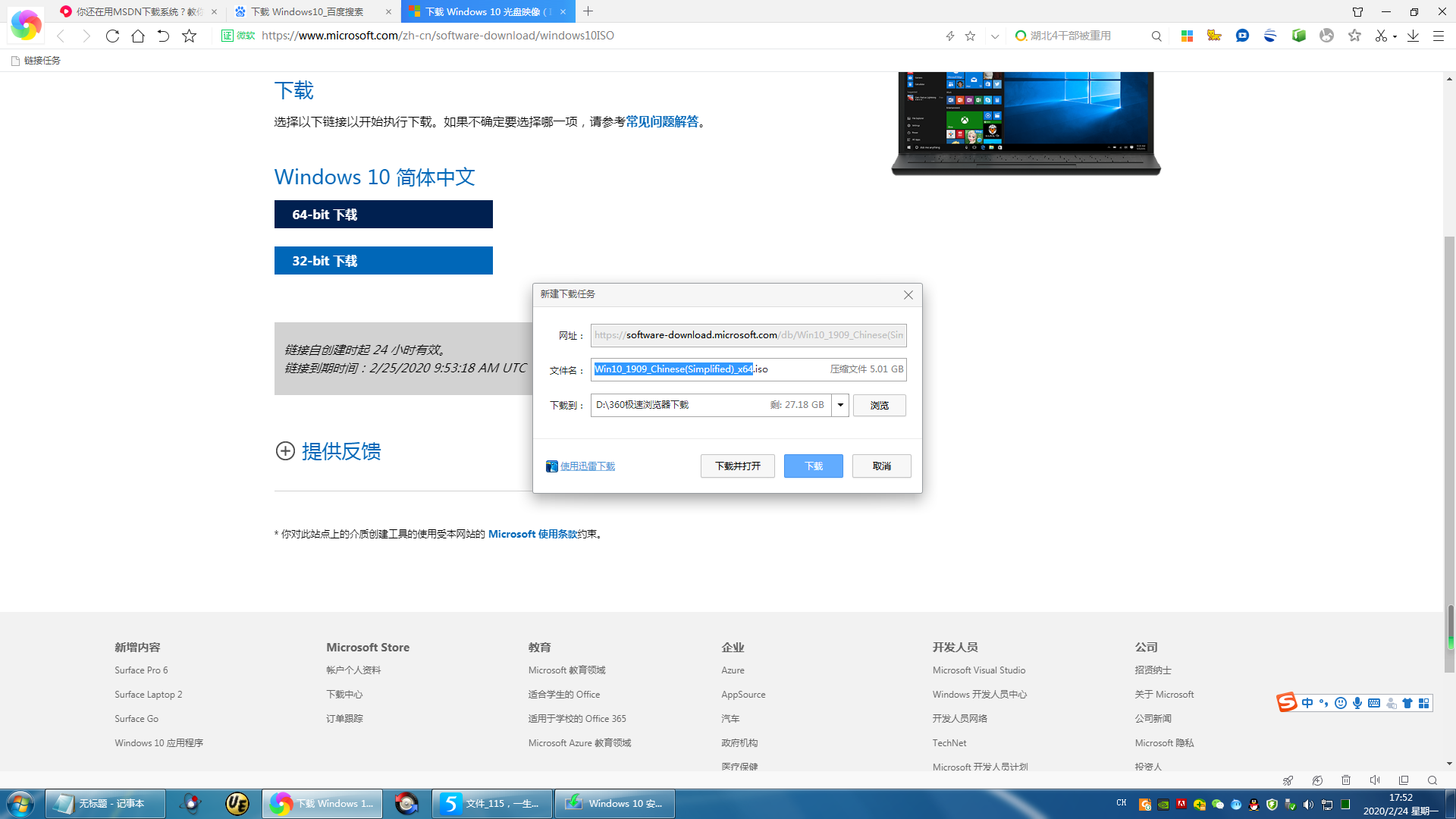Select the 下载 Windows 10 光盘映像 tab
The image size is (1456, 819).
click(x=488, y=11)
